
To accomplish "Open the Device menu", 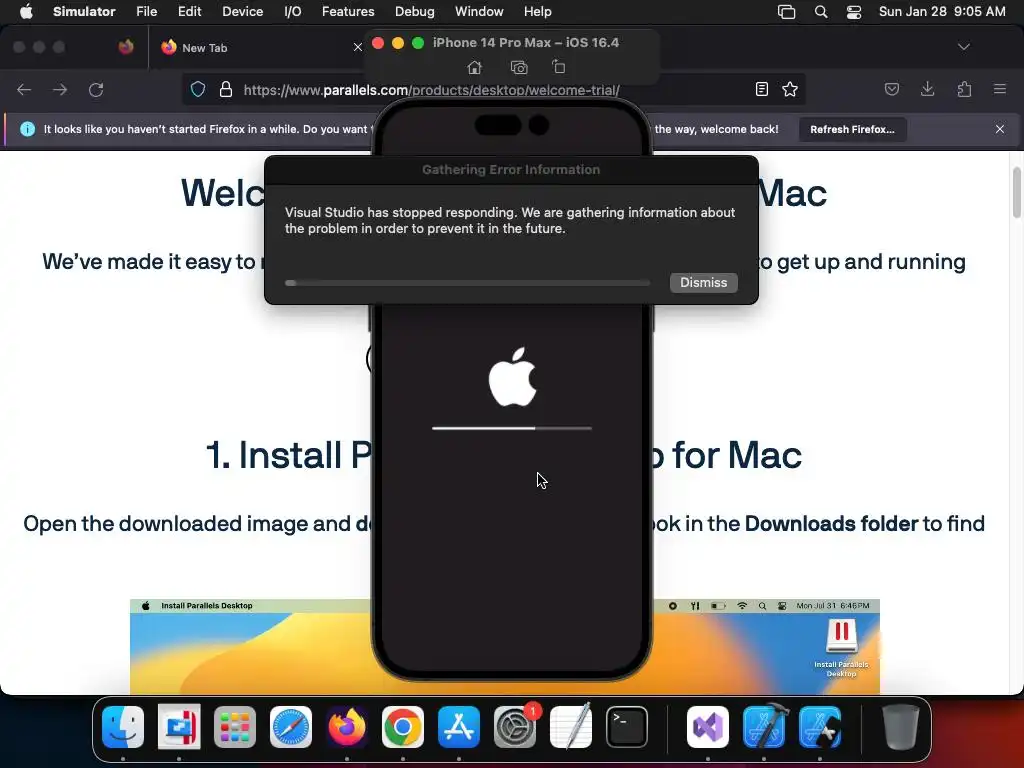I will 242,12.
